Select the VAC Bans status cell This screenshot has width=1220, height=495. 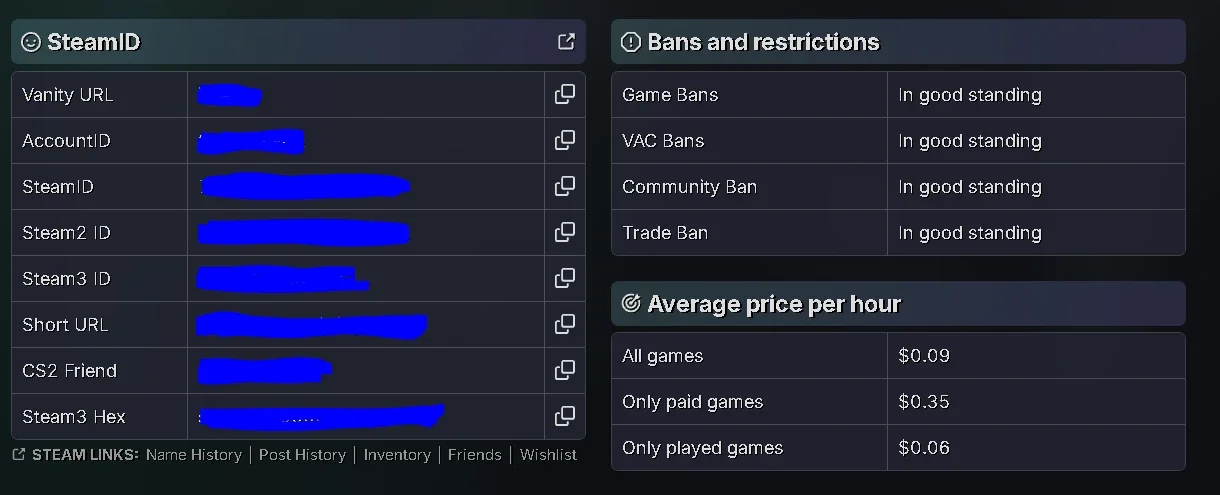point(1036,141)
